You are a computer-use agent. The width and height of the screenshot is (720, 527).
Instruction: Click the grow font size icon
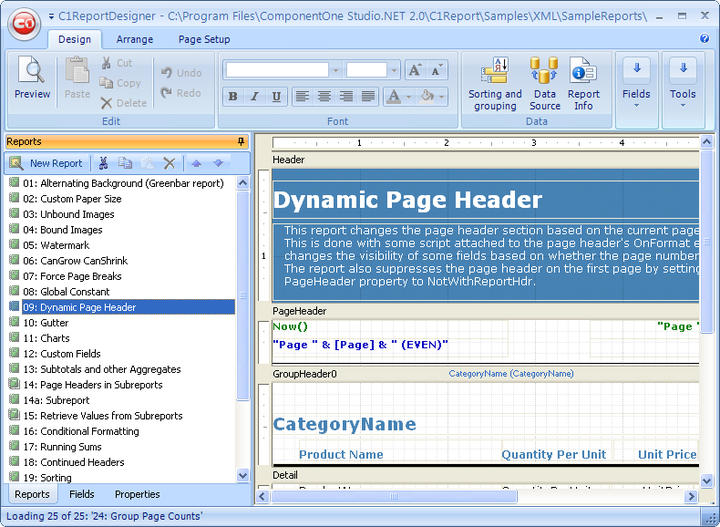(415, 70)
